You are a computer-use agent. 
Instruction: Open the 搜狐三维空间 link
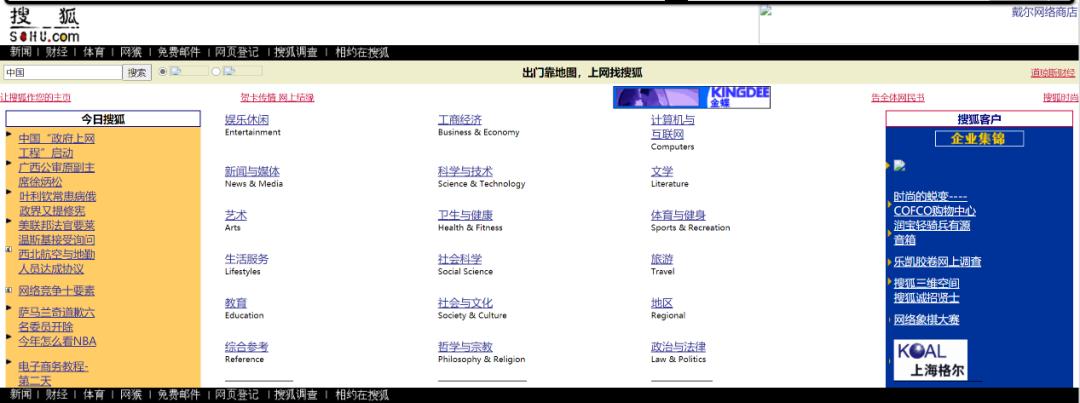926,283
